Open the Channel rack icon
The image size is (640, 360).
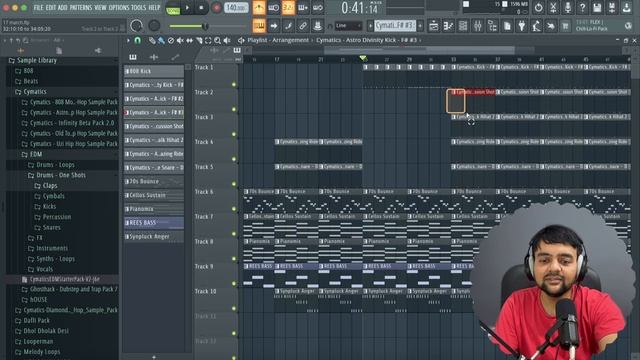tap(463, 26)
